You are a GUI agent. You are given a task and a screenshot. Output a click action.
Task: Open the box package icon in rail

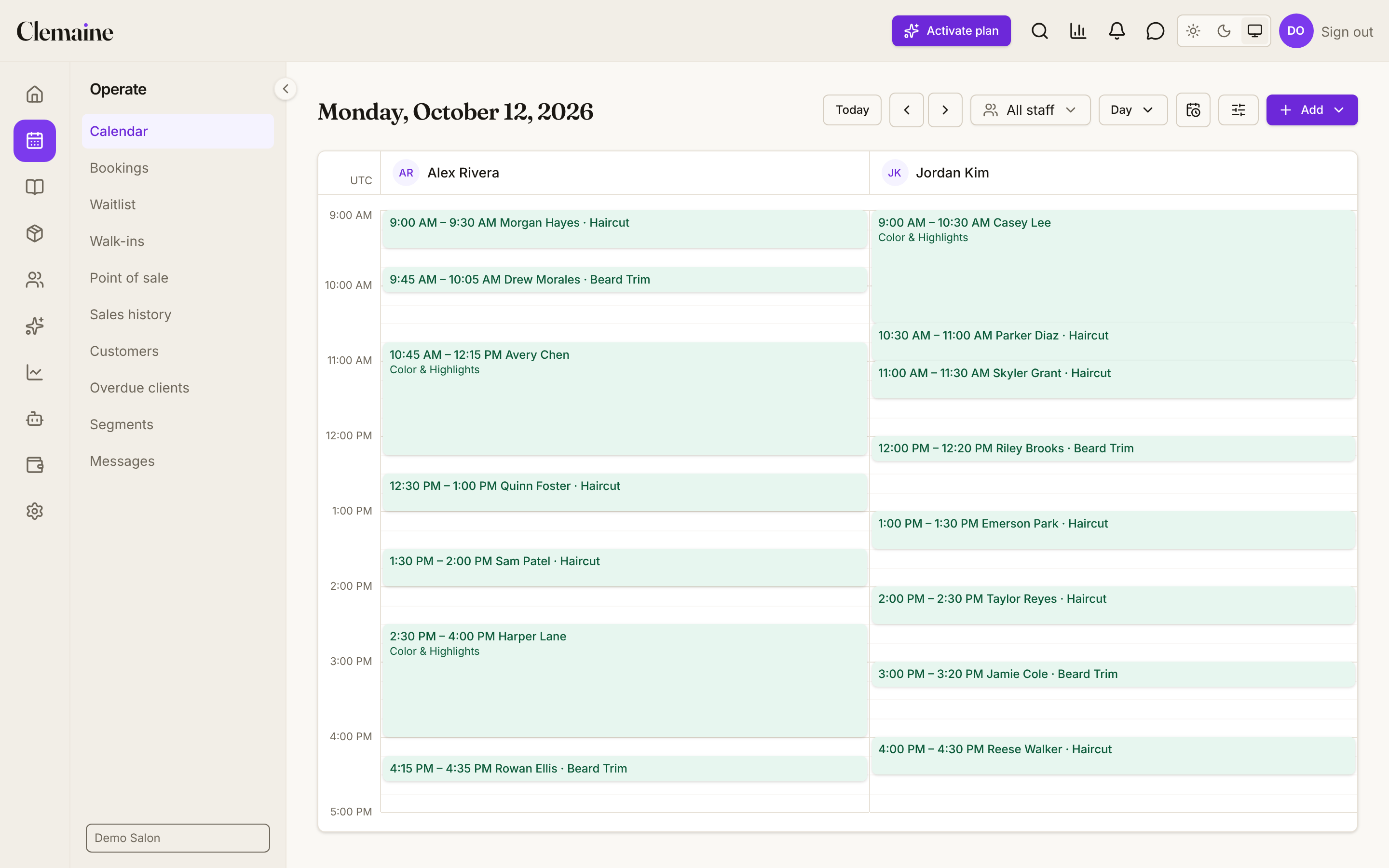34,233
